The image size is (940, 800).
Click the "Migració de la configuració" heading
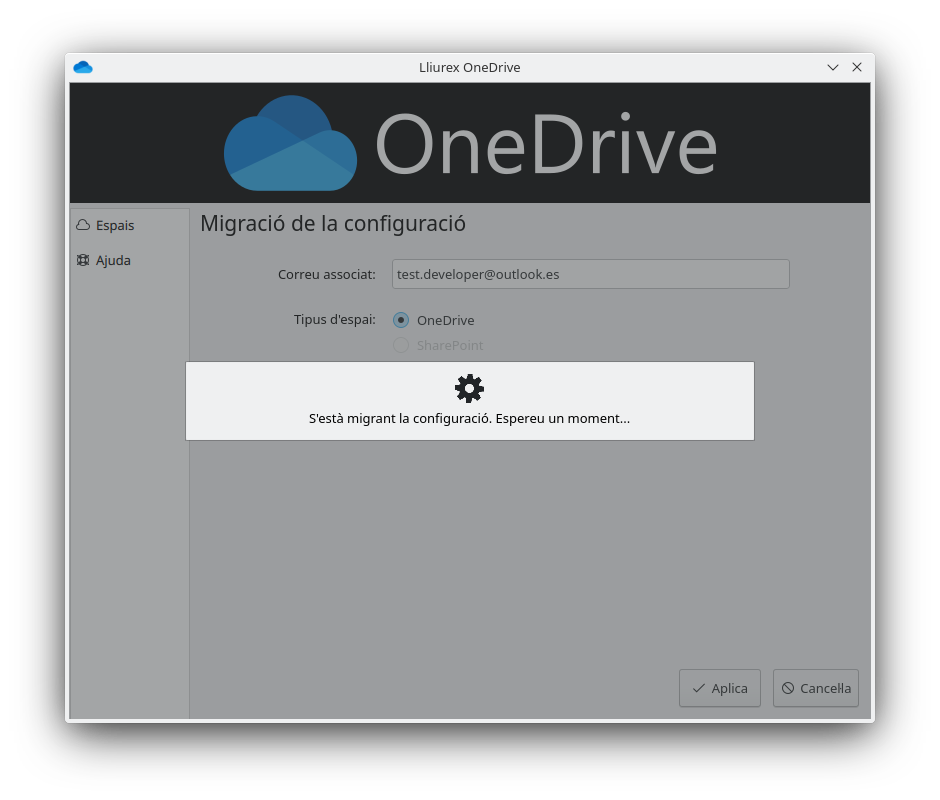pyautogui.click(x=333, y=223)
